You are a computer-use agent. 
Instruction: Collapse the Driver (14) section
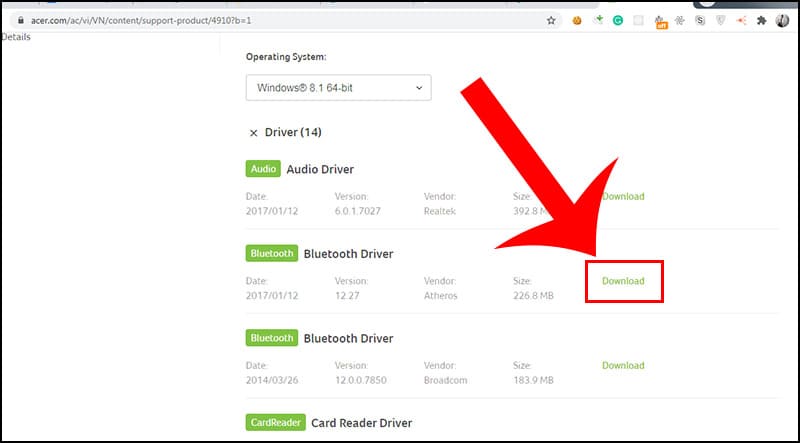coord(253,133)
